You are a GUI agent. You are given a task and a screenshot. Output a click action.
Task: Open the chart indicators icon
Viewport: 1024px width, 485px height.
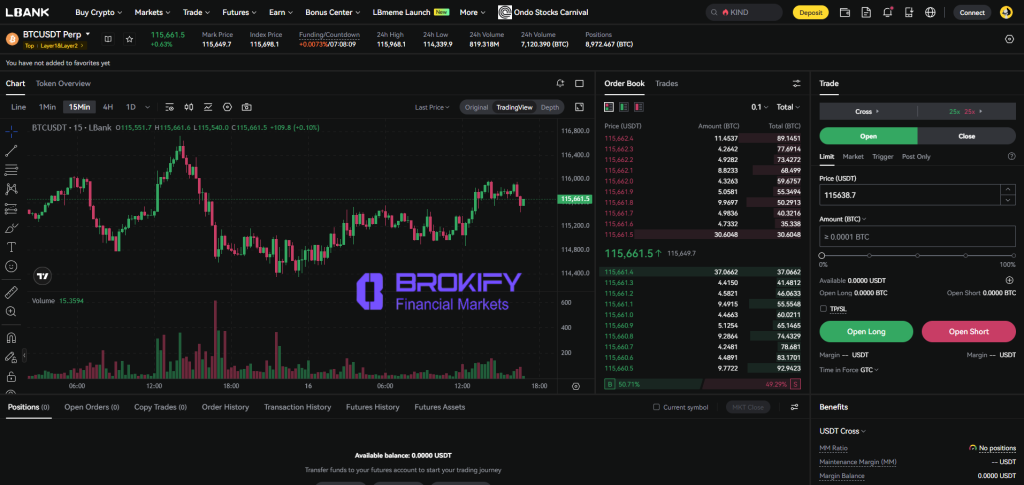[x=208, y=107]
